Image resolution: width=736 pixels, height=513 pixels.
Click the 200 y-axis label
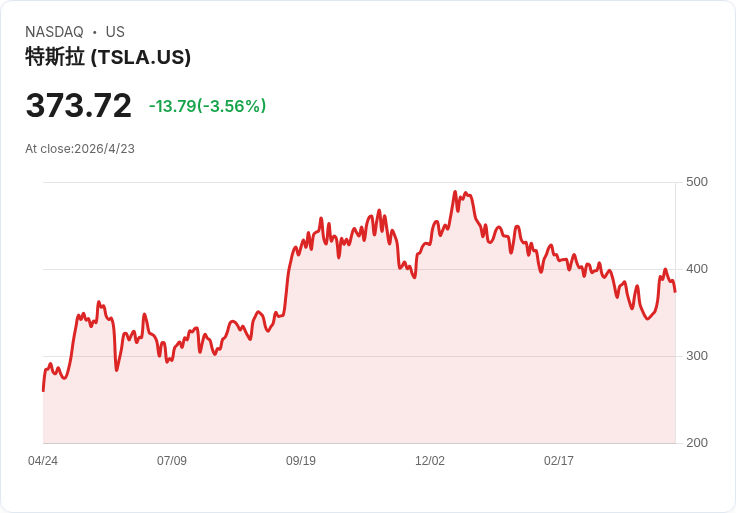696,443
